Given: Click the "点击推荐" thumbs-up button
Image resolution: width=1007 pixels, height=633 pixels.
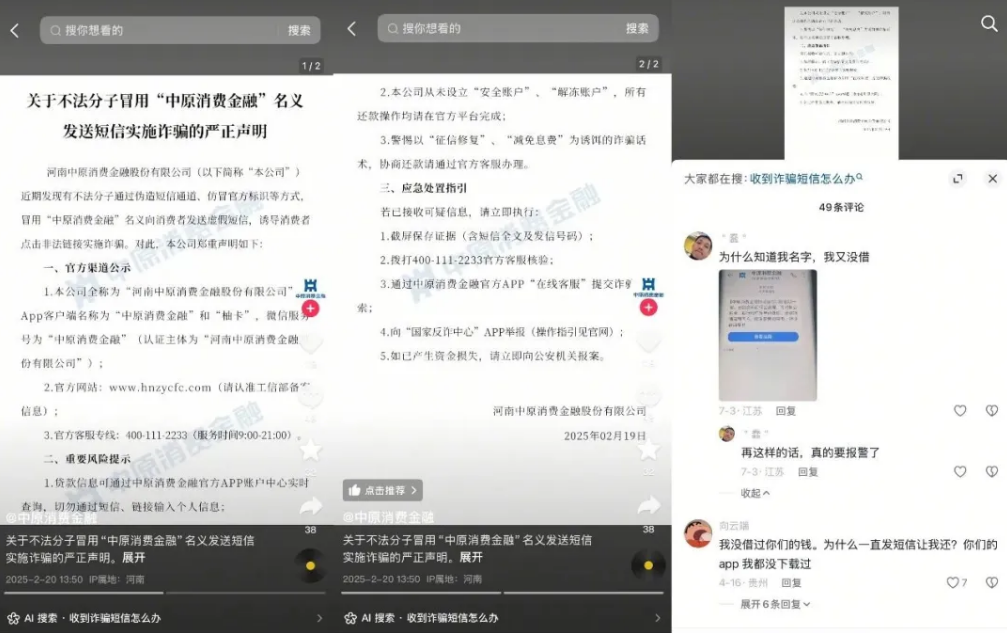Looking at the screenshot, I should coord(383,490).
